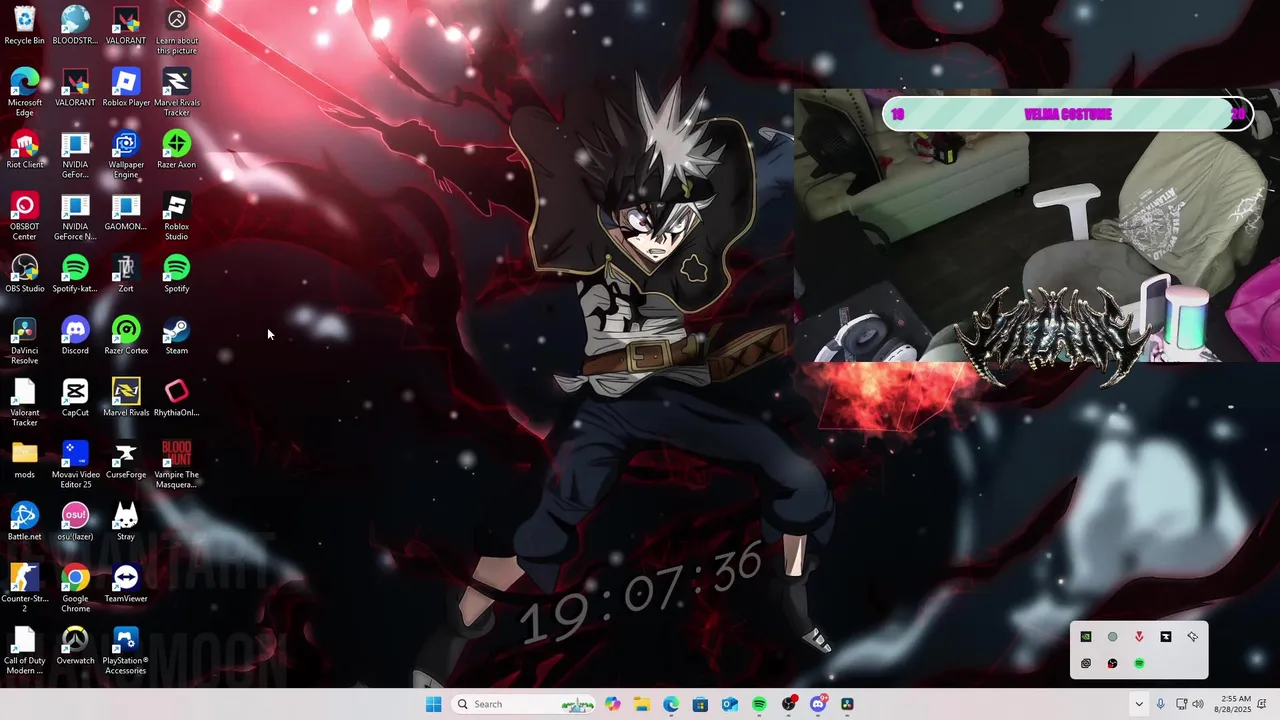
Task: Click Spotify icon in tray overflow
Action: tap(1139, 663)
